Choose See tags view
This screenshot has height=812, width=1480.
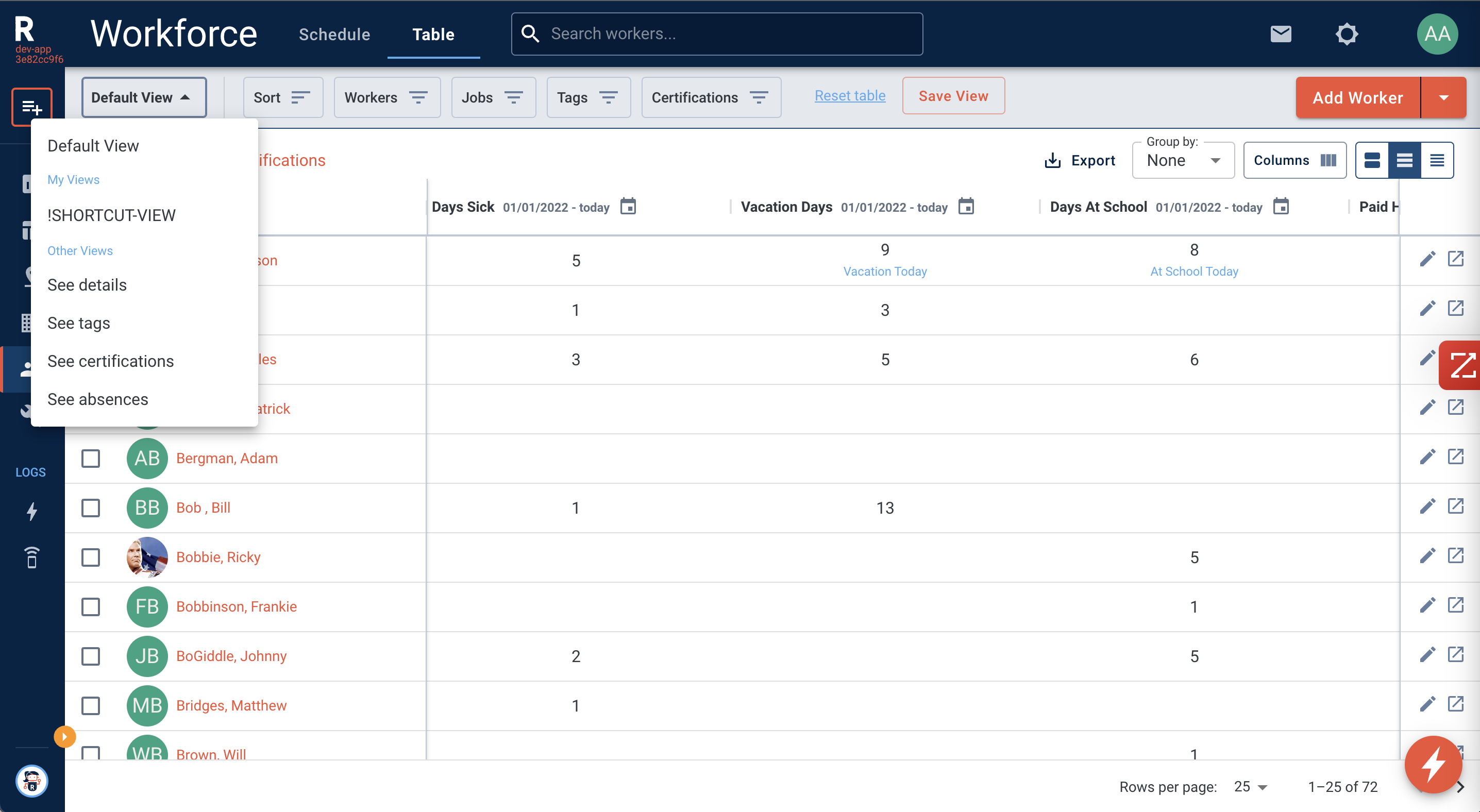click(144, 323)
